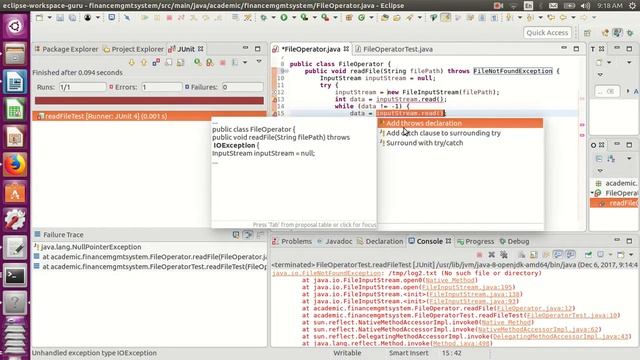The height and width of the screenshot is (360, 640).
Task: Toggle Show Failures Only in JUnit view
Action: [x=156, y=62]
